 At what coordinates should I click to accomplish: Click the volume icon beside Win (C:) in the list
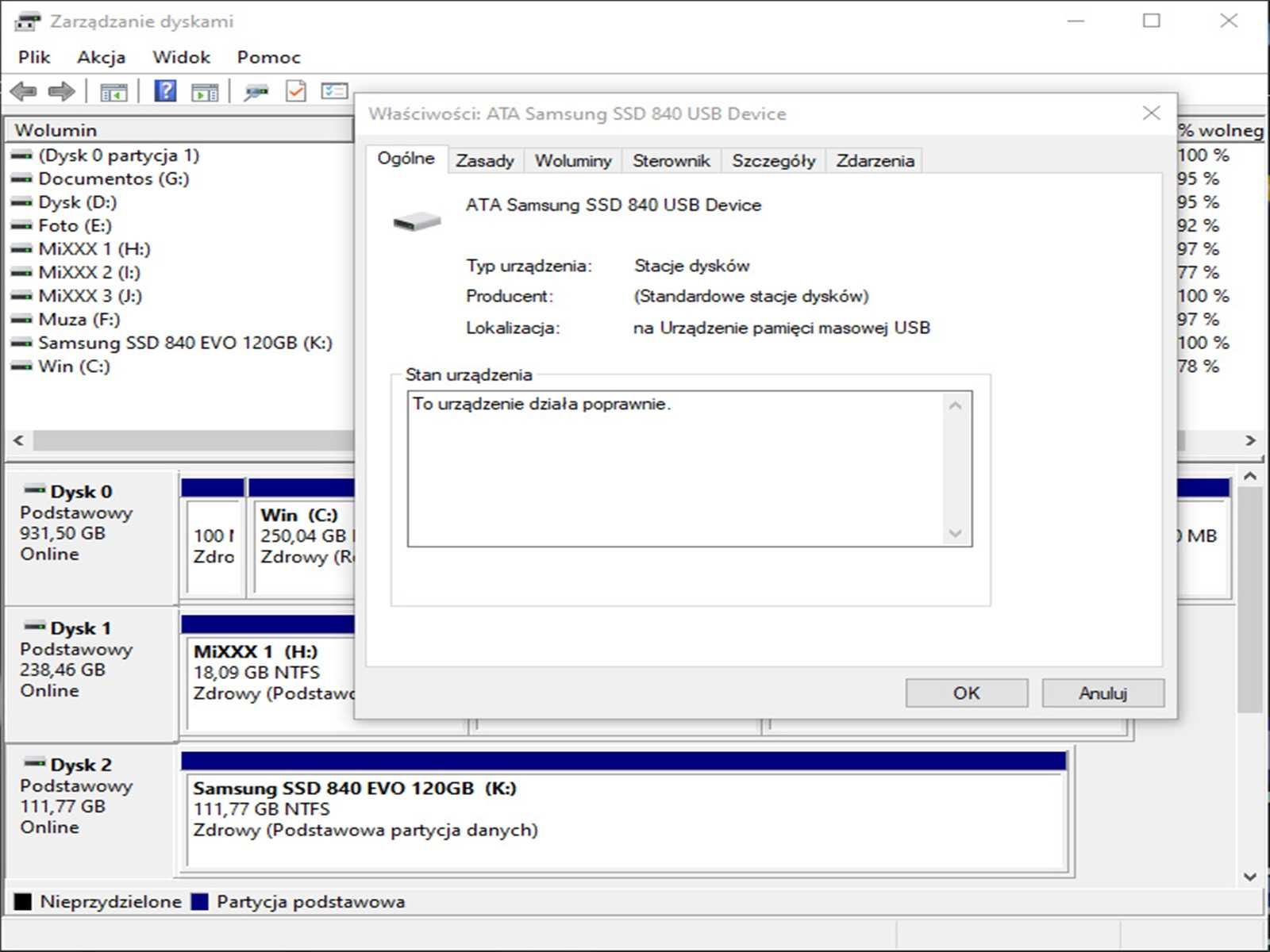pyautogui.click(x=21, y=367)
